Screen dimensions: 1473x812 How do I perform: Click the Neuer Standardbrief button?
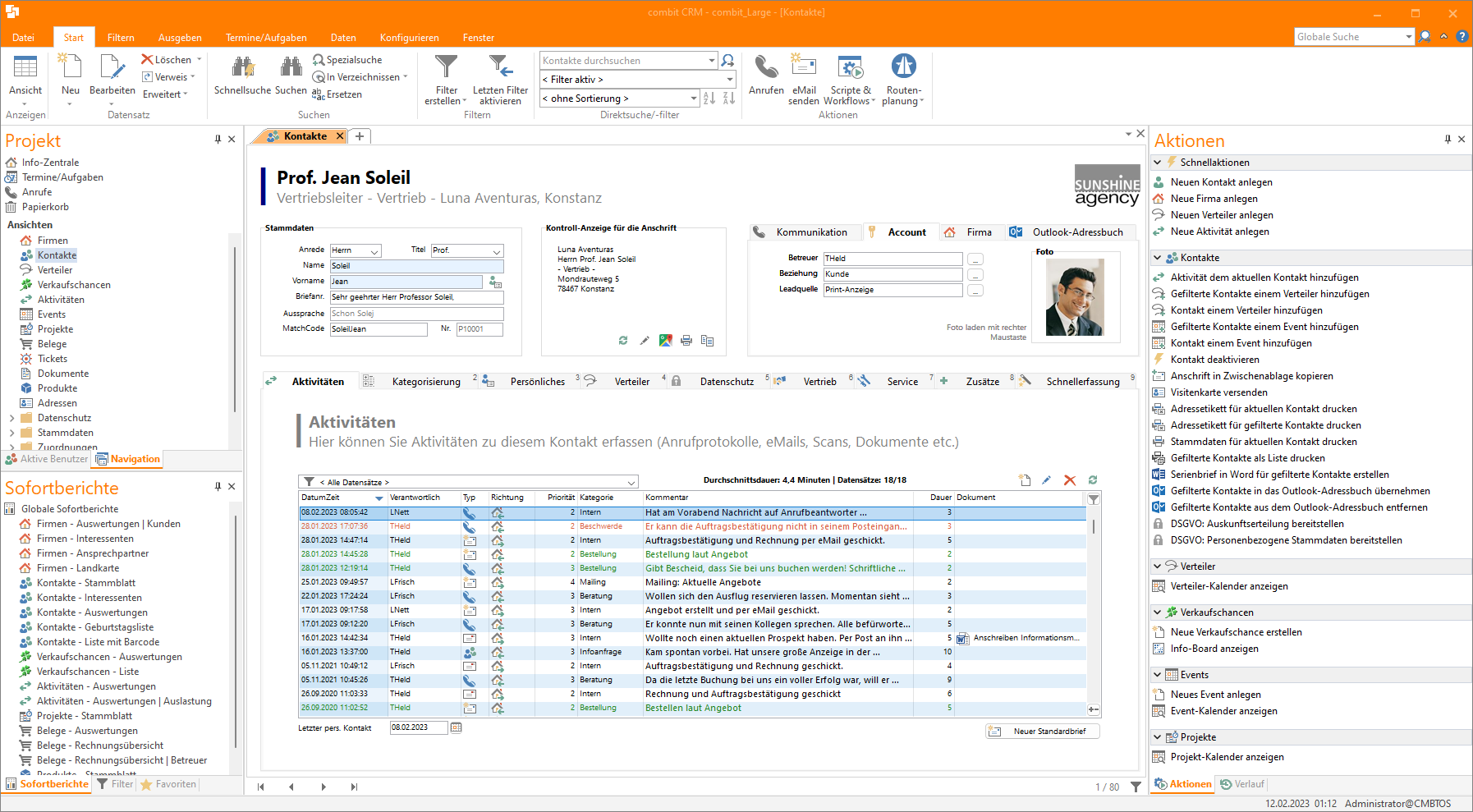tap(1042, 731)
